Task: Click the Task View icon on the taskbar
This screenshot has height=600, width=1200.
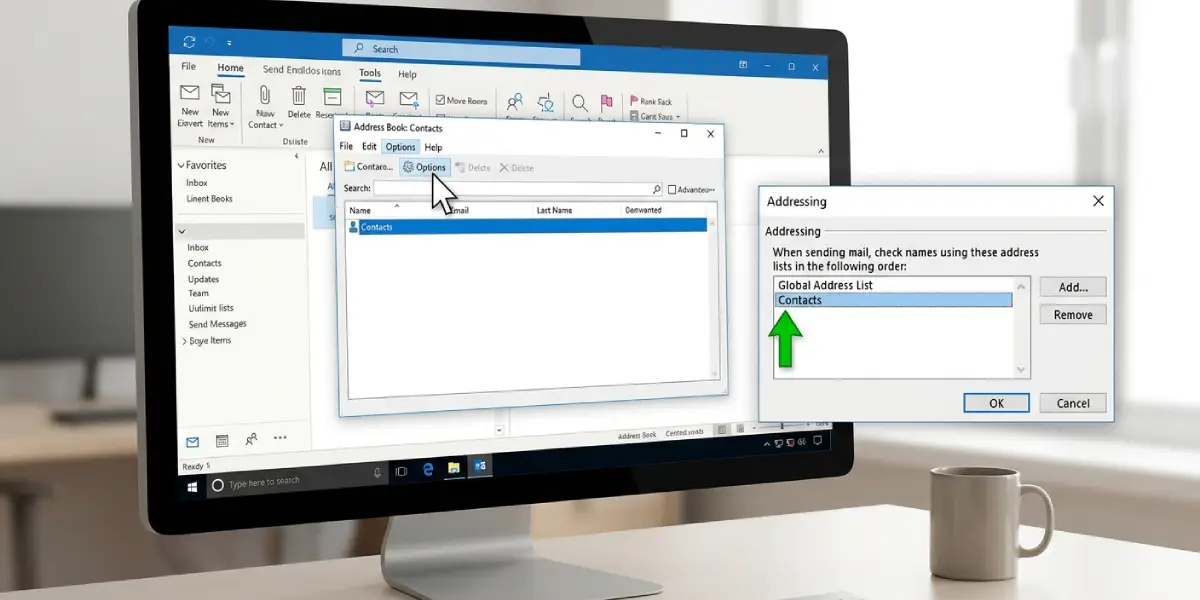Action: tap(401, 471)
